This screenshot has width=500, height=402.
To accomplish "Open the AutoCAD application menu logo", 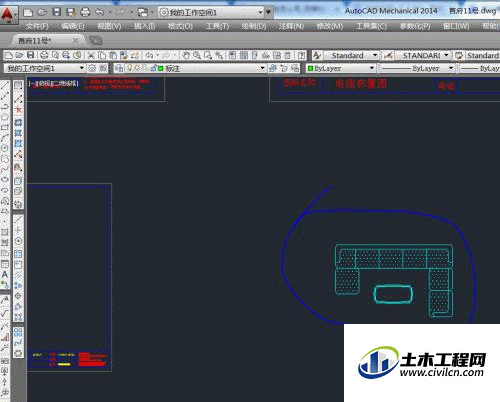I will (x=8, y=14).
